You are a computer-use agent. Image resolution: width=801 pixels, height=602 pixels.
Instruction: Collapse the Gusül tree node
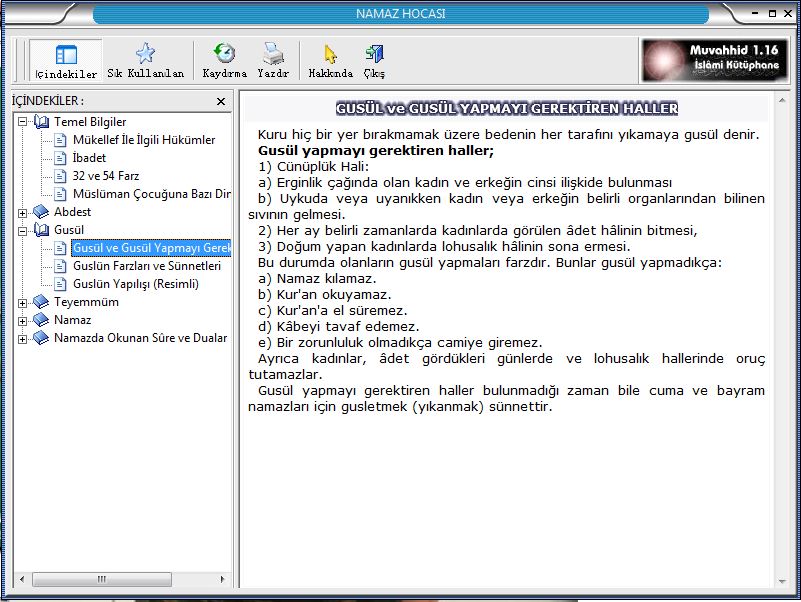22,231
